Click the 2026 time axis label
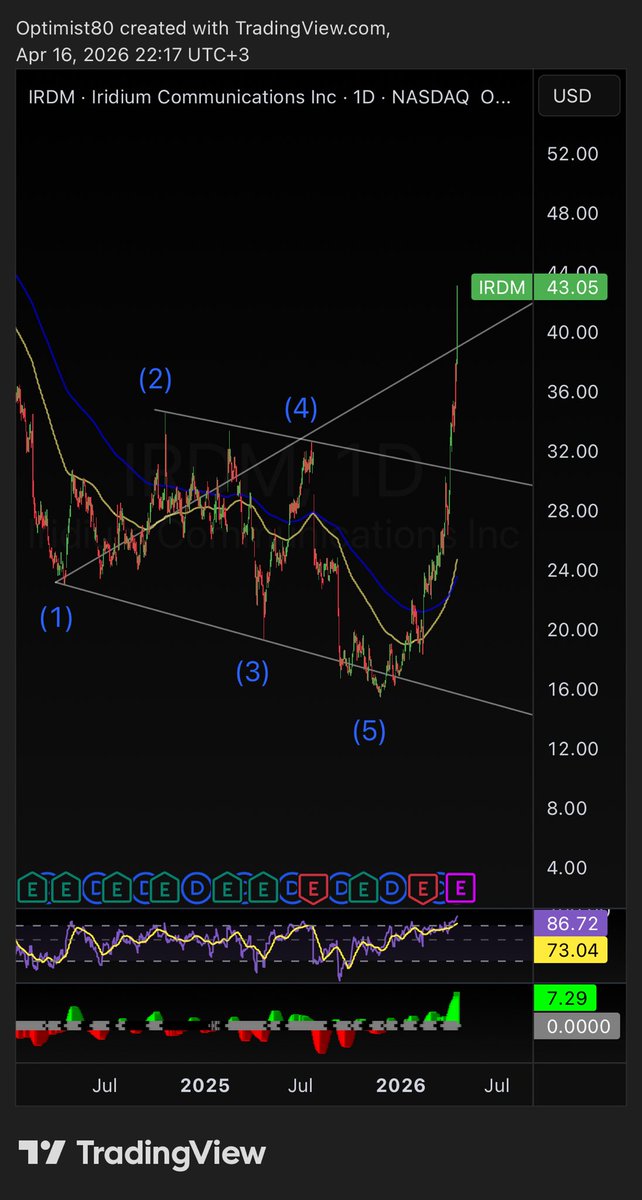642x1200 pixels. point(400,1085)
